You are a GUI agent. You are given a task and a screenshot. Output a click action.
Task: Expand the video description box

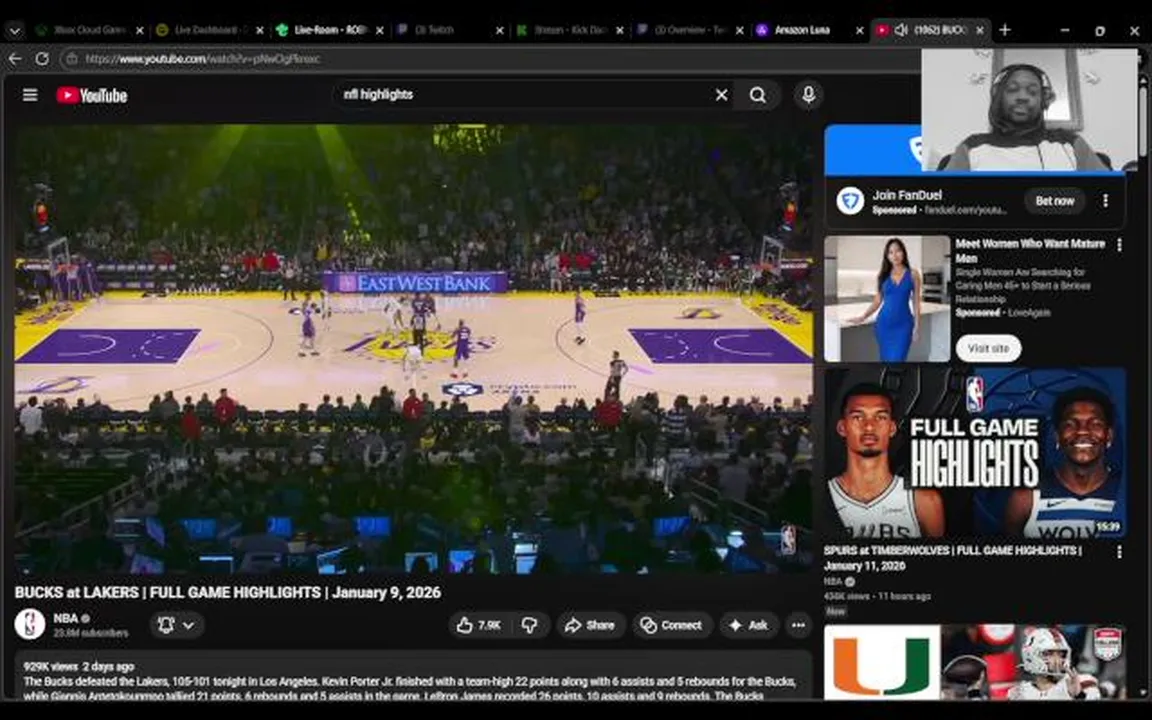(413, 676)
